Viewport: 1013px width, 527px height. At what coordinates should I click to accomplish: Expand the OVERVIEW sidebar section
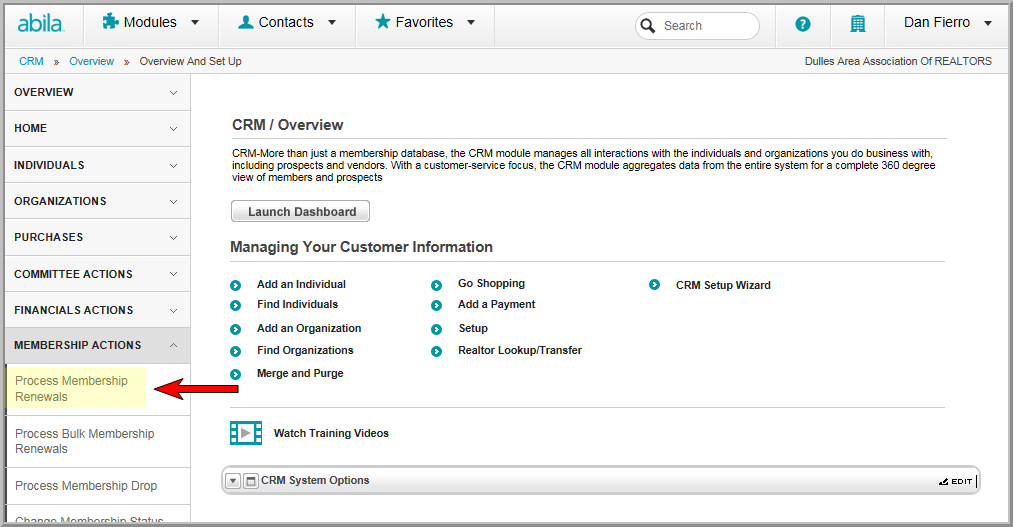(173, 93)
